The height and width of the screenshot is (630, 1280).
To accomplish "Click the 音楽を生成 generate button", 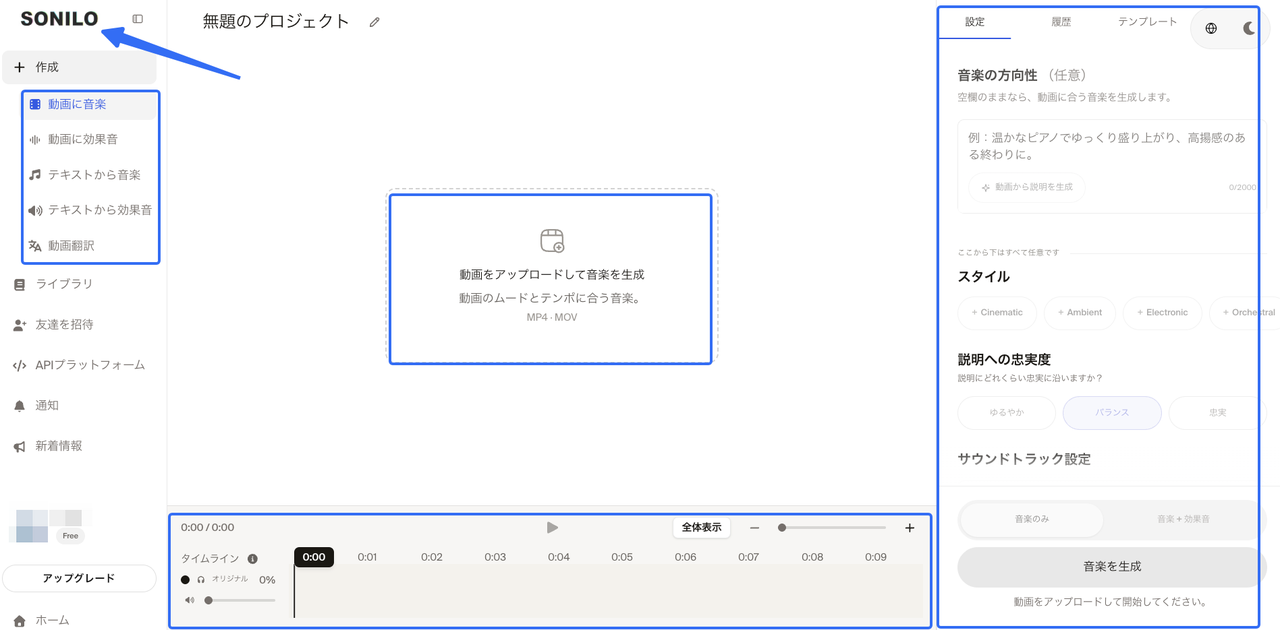I will tap(1112, 567).
